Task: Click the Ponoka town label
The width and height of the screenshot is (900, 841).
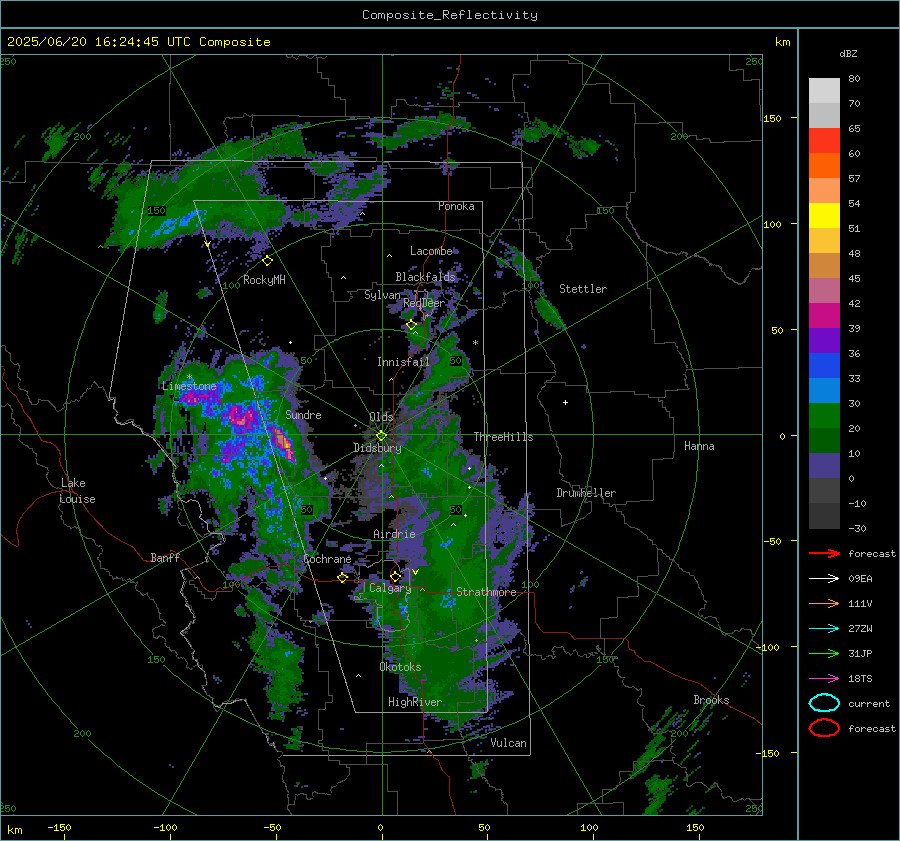Action: coord(456,206)
